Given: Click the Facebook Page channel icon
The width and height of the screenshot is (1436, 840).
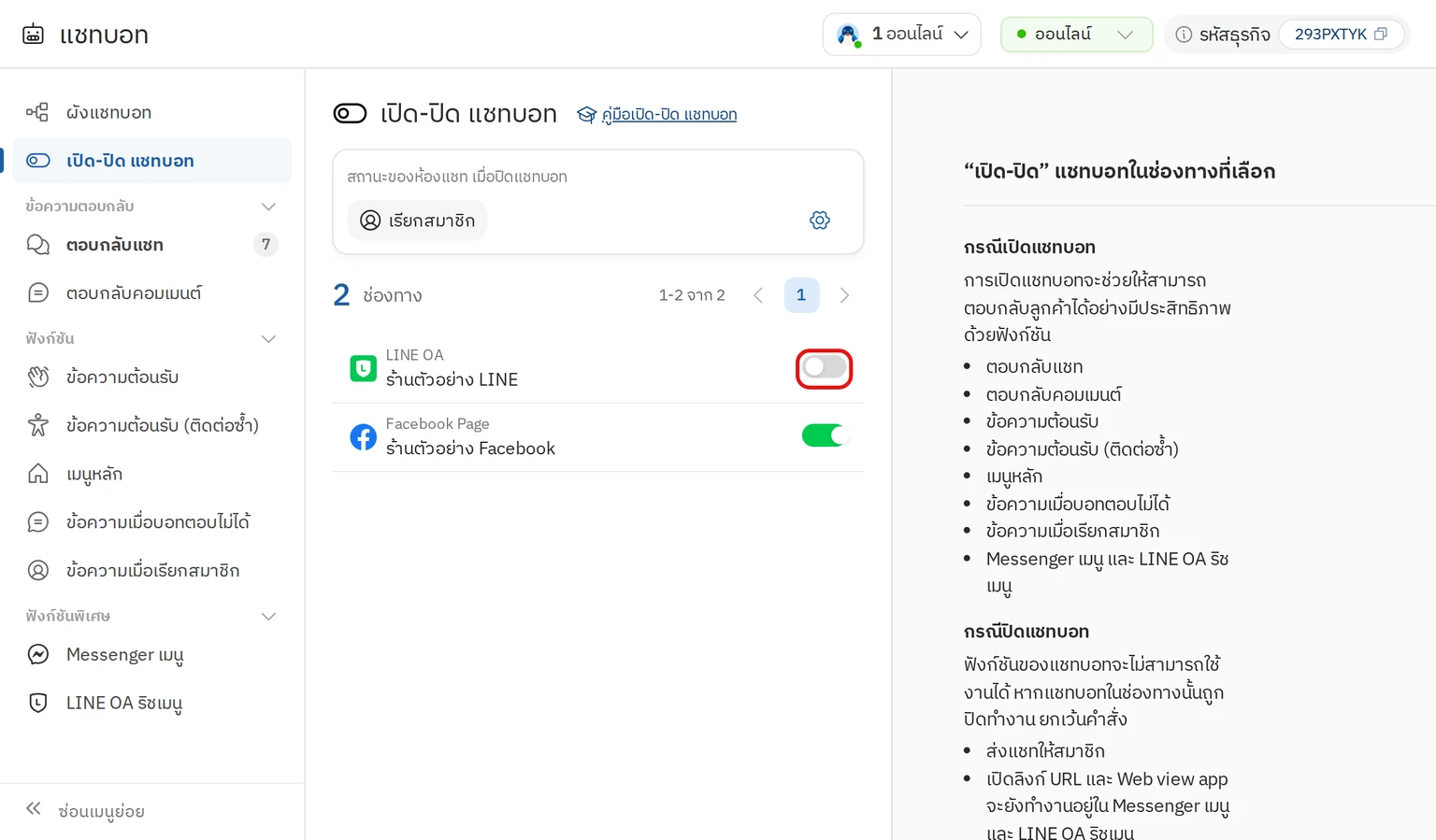Looking at the screenshot, I should tap(363, 436).
